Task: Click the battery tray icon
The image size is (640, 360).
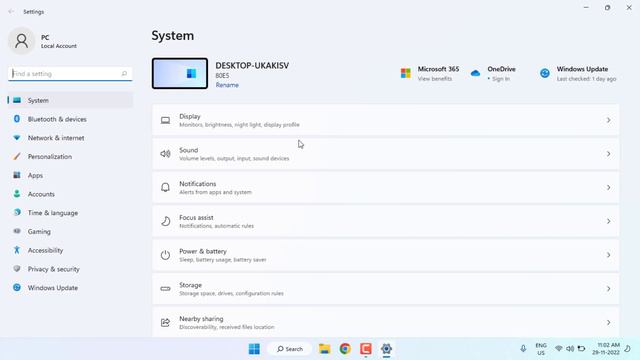Action: pos(581,349)
